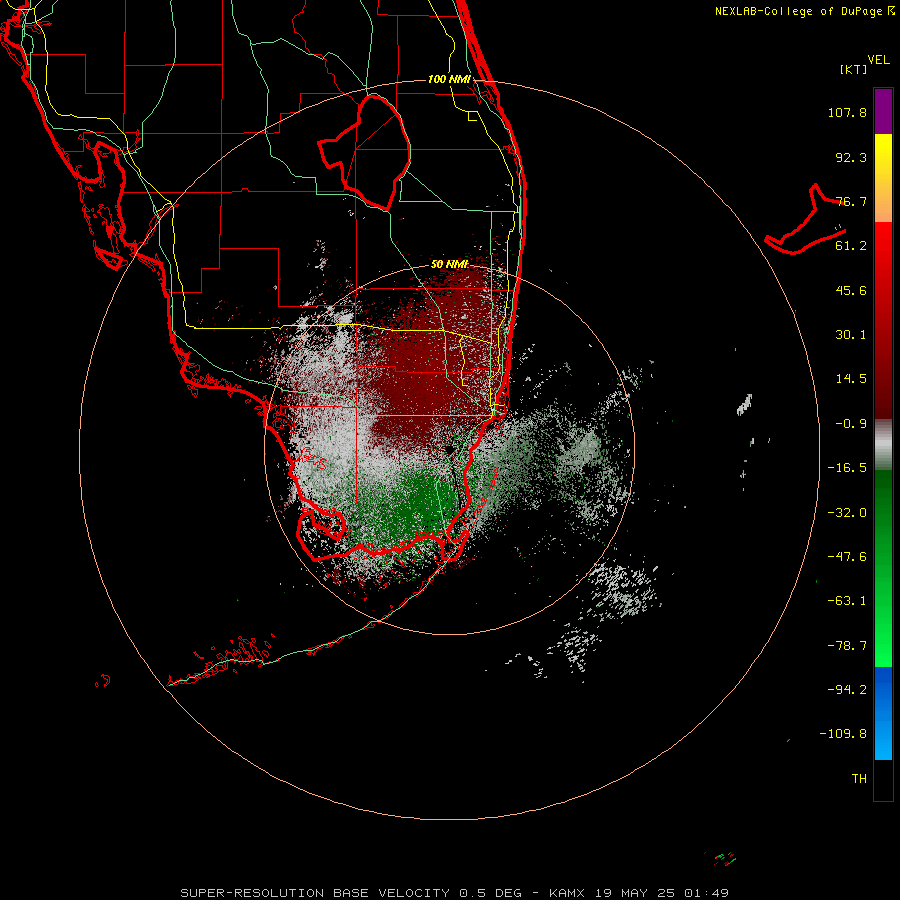This screenshot has height=900, width=900.
Task: Click the VEL legend heading
Action: point(878,60)
